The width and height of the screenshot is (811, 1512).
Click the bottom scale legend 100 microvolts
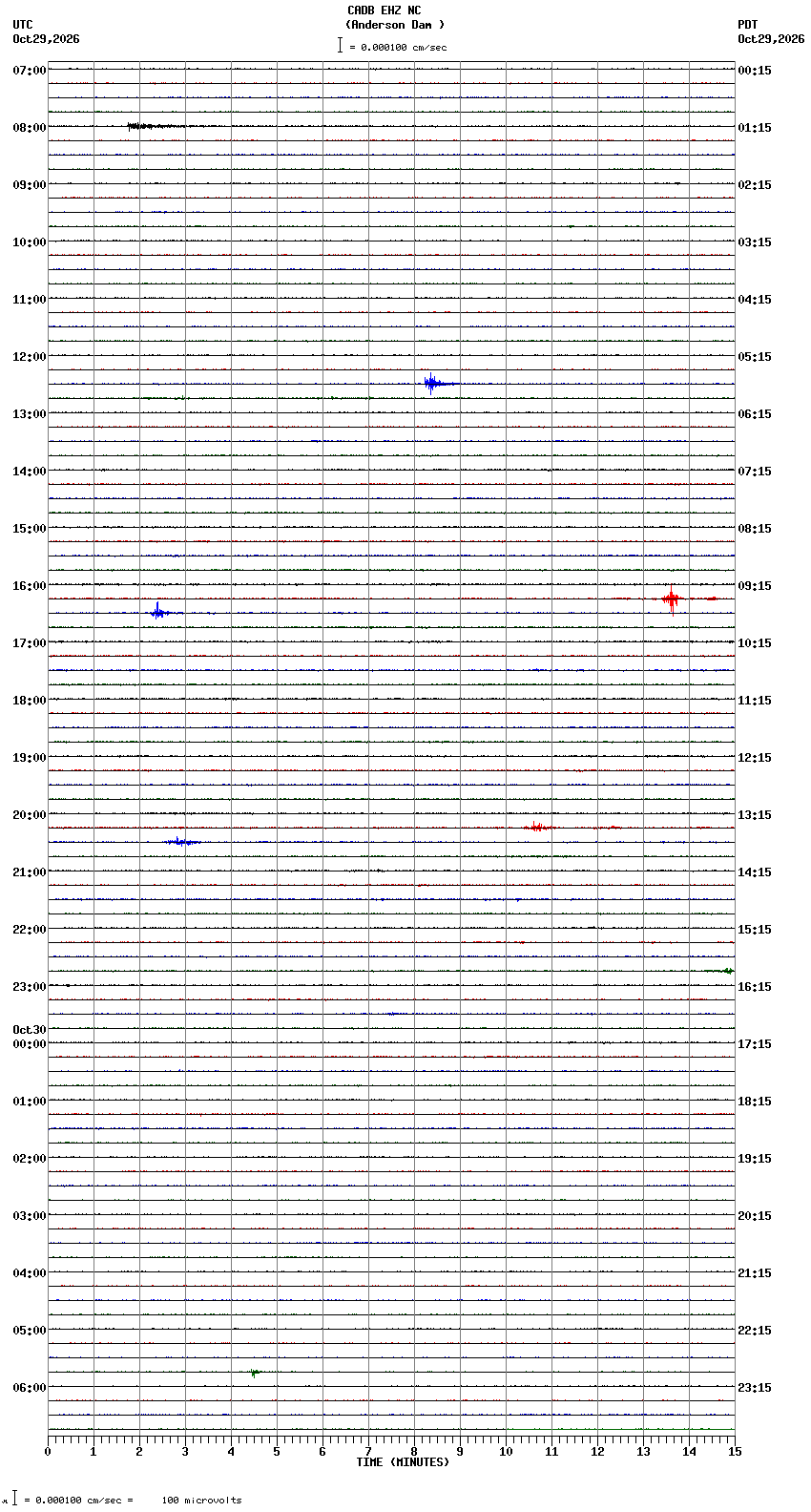[201, 1501]
